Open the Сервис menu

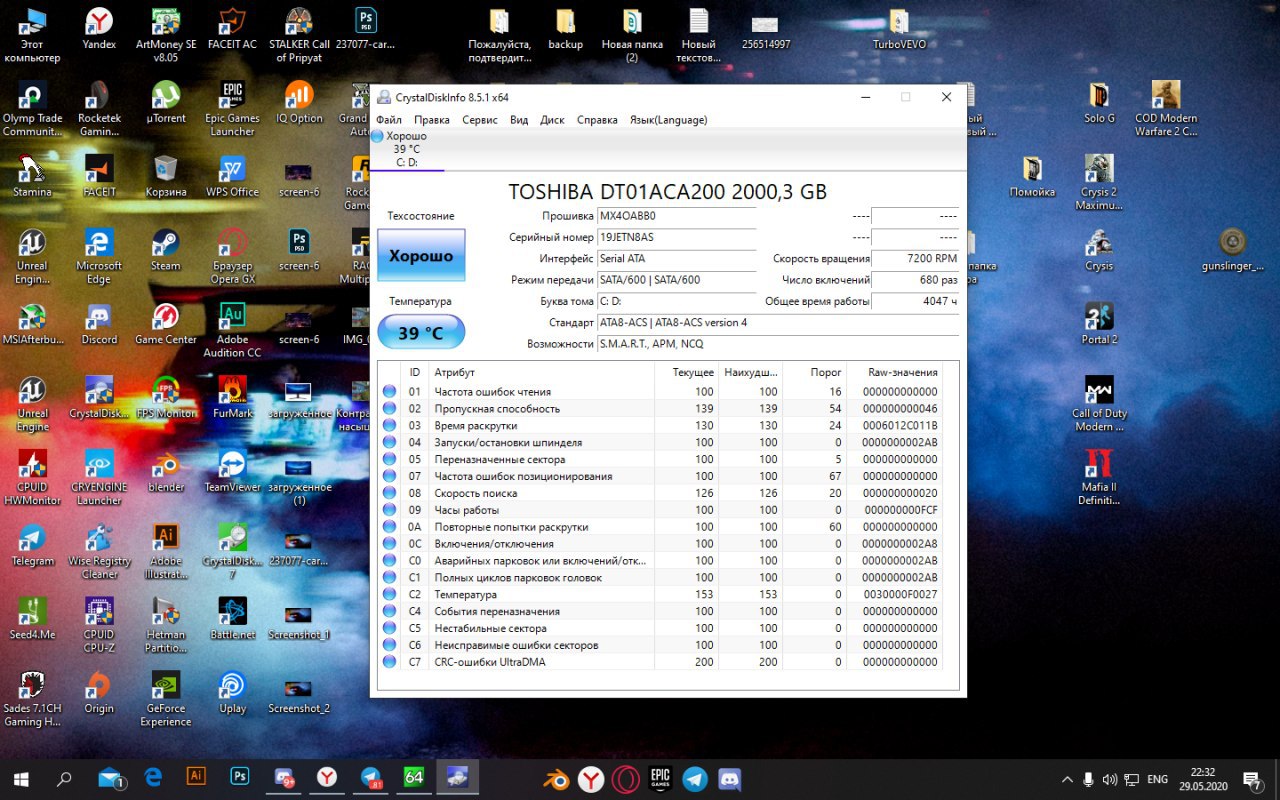(x=480, y=119)
